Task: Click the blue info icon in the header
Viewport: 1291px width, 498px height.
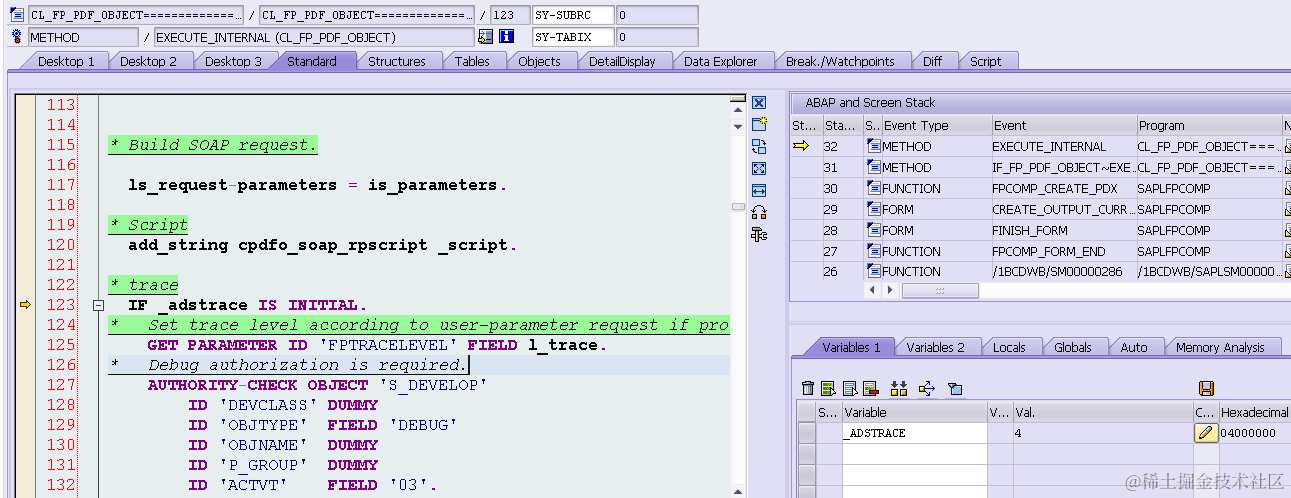Action: coord(506,37)
